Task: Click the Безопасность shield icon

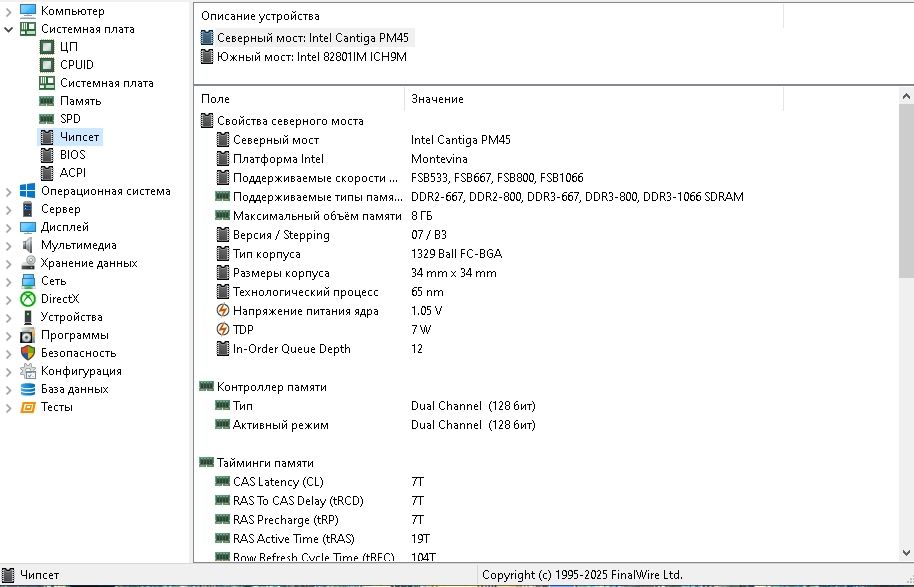Action: (27, 353)
